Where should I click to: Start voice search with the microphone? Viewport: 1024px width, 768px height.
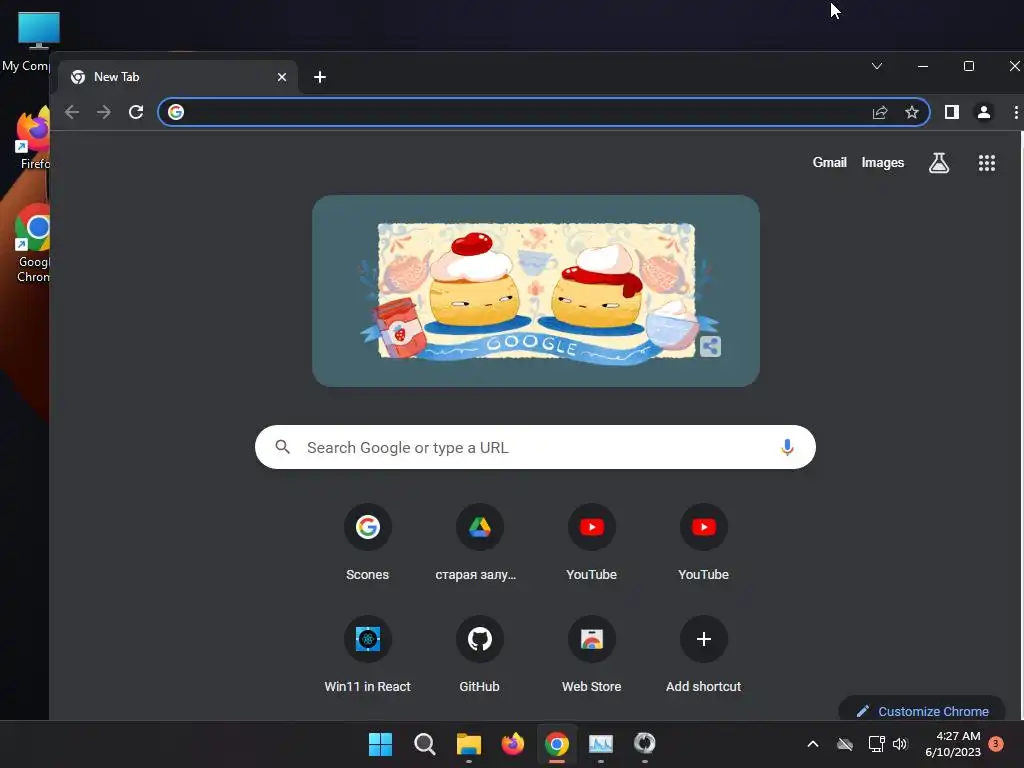(x=787, y=447)
